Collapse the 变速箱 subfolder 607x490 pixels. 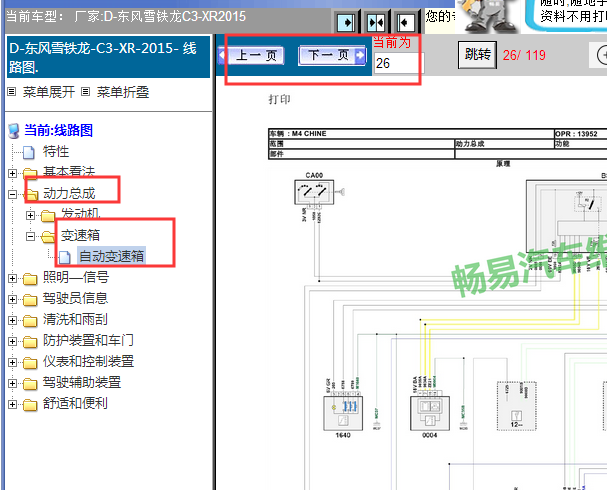click(x=31, y=236)
